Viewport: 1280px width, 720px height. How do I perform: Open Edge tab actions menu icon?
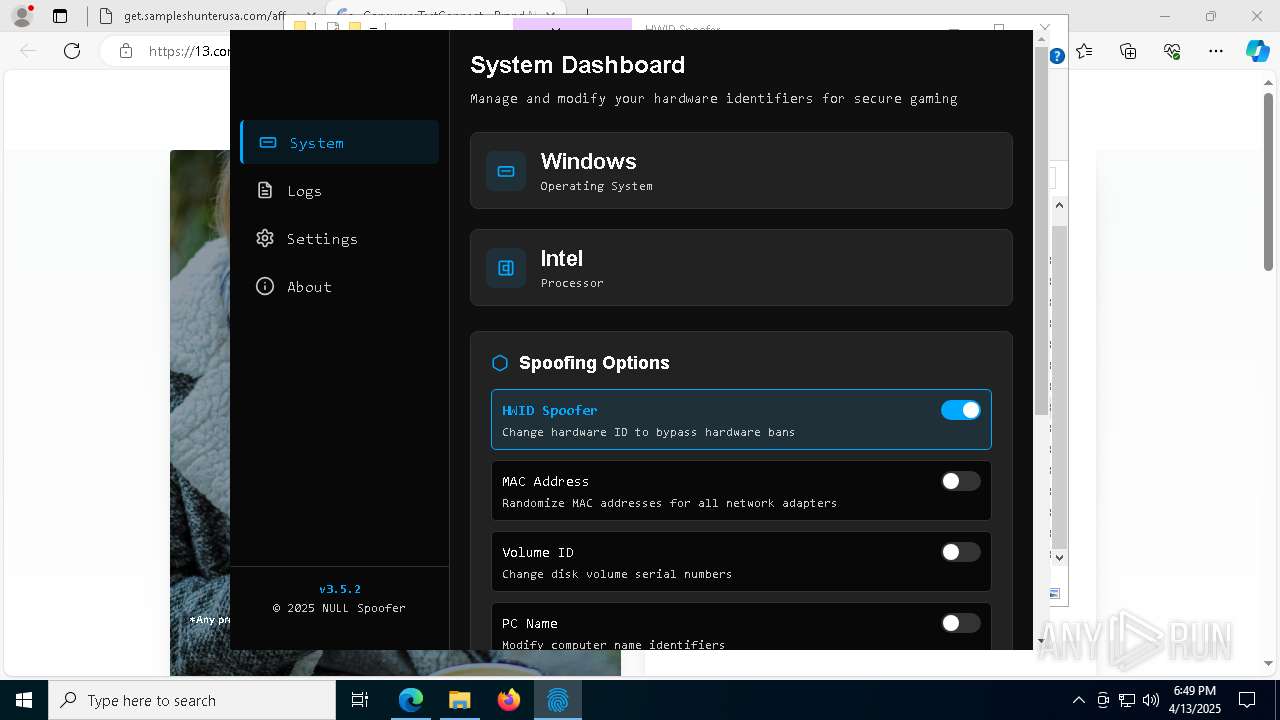coord(60,16)
